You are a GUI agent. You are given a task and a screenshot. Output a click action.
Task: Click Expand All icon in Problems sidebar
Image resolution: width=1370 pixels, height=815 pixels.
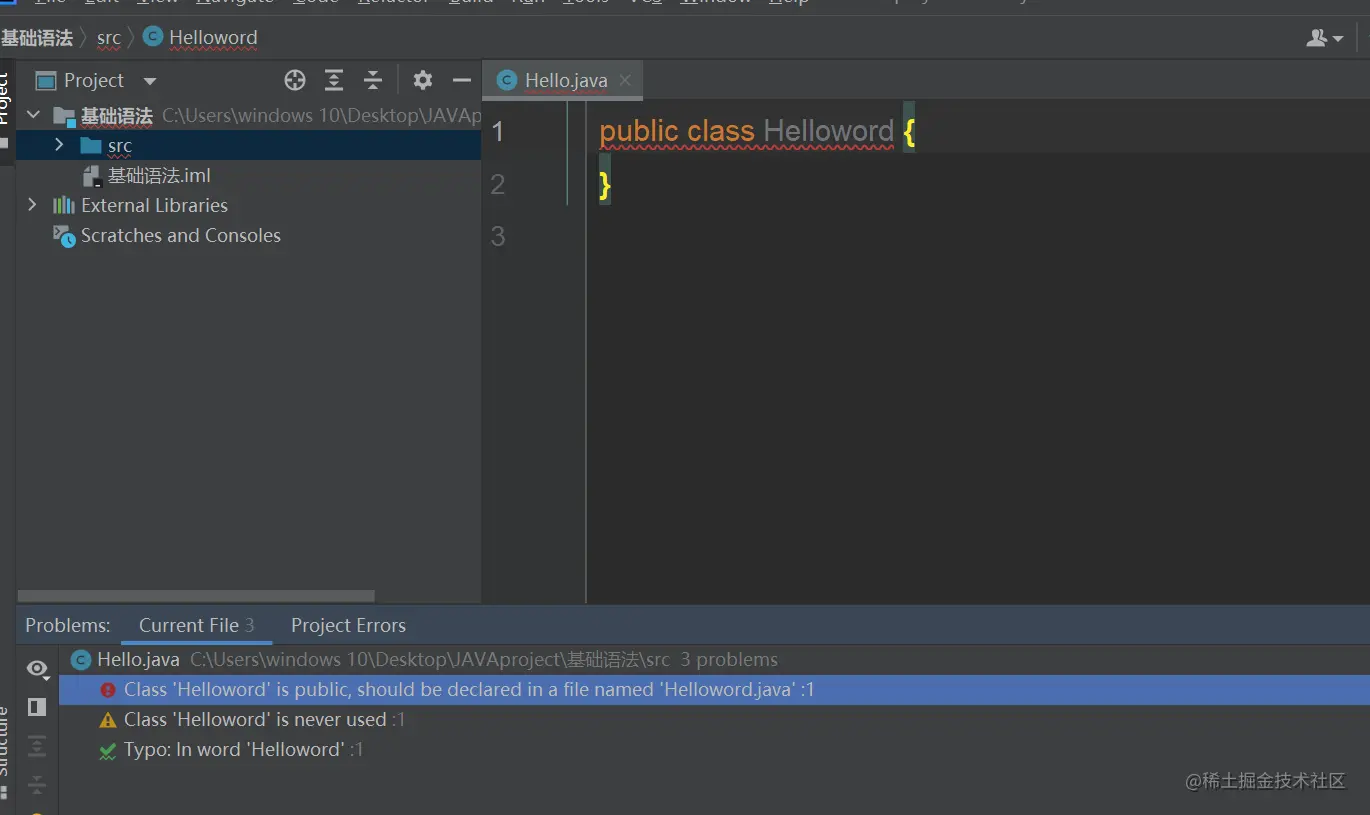click(37, 746)
